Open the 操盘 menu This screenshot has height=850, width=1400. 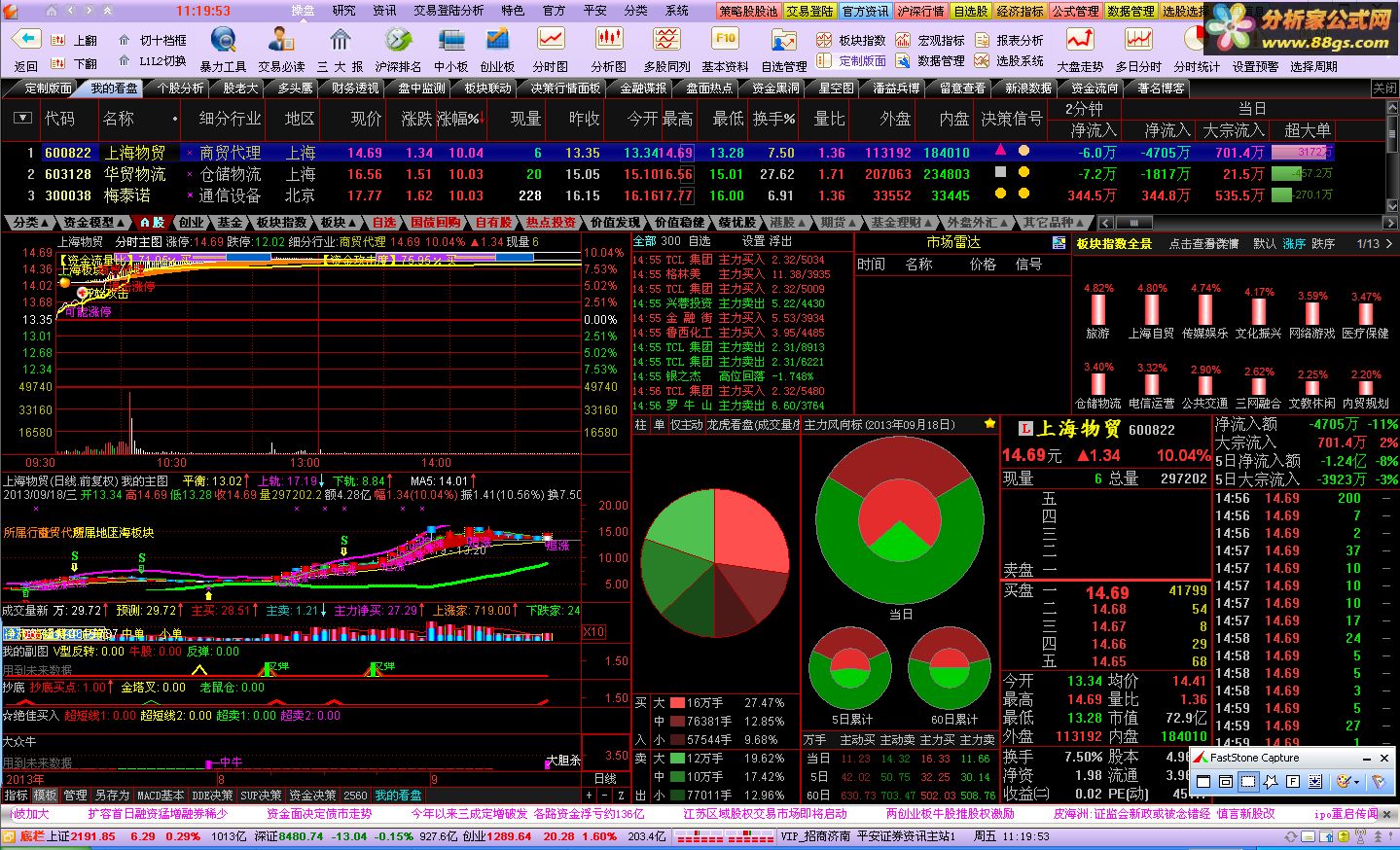[x=304, y=11]
